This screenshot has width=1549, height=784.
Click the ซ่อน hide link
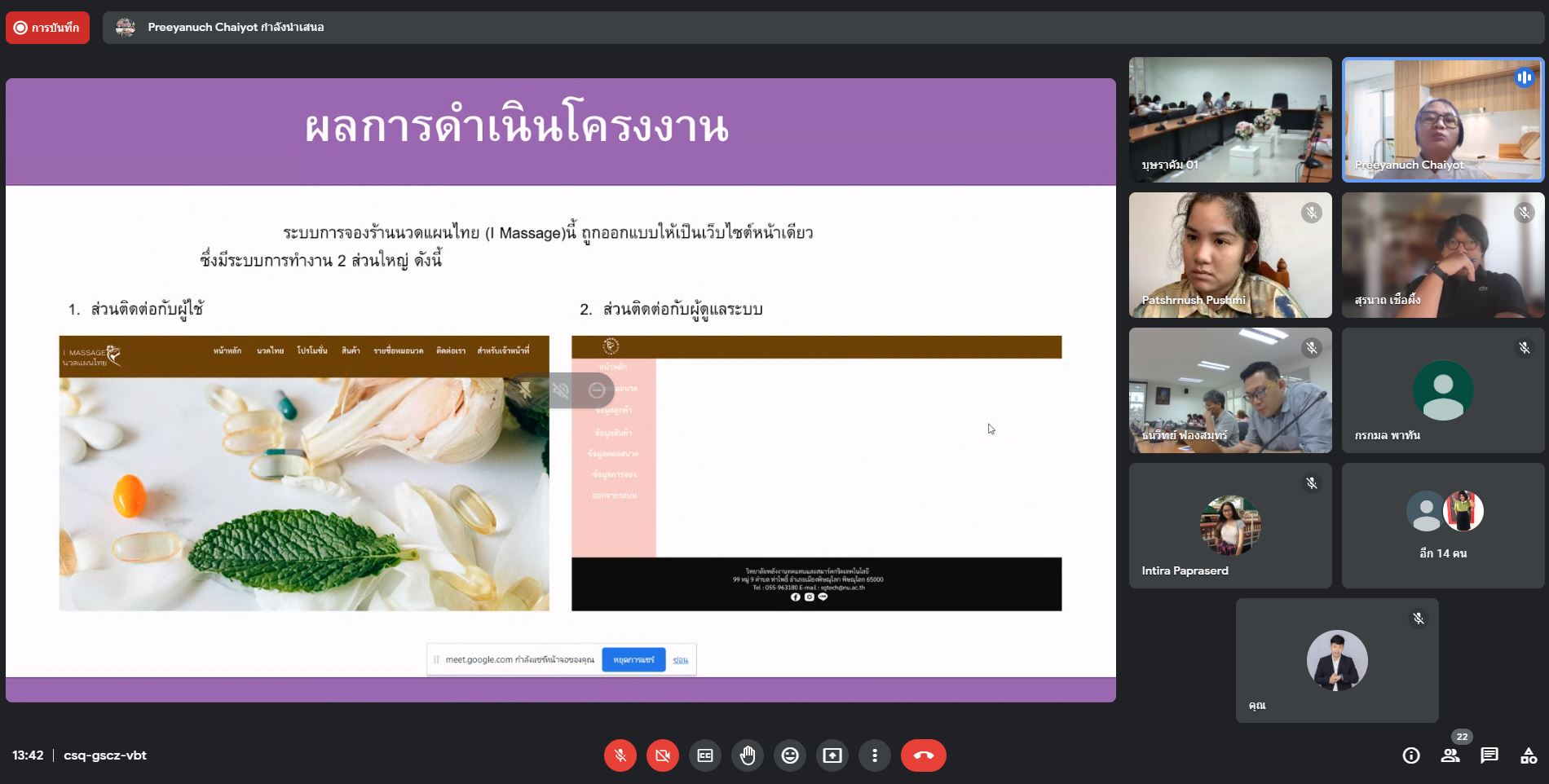click(680, 660)
